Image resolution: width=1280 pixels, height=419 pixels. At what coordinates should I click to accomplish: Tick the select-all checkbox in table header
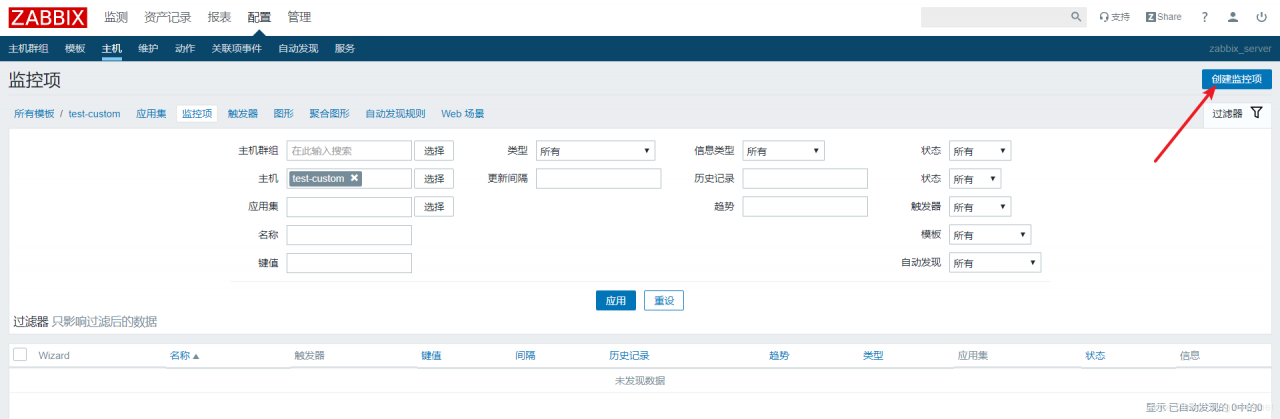click(20, 354)
